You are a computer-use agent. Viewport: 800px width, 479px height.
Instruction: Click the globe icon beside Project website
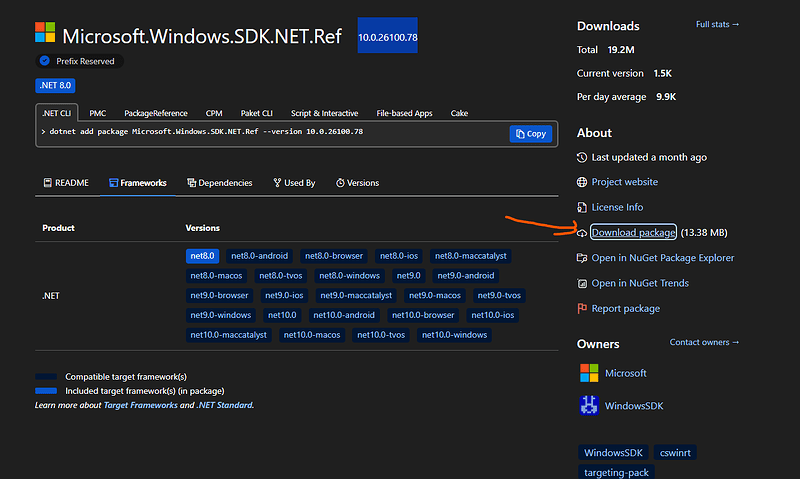pyautogui.click(x=583, y=182)
